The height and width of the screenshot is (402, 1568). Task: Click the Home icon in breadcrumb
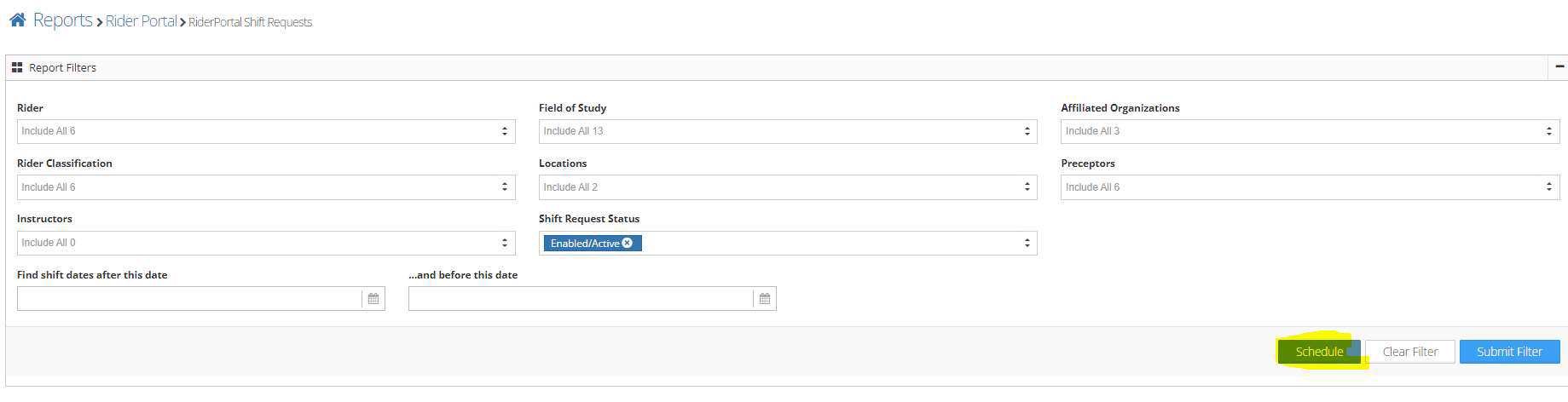tap(17, 20)
